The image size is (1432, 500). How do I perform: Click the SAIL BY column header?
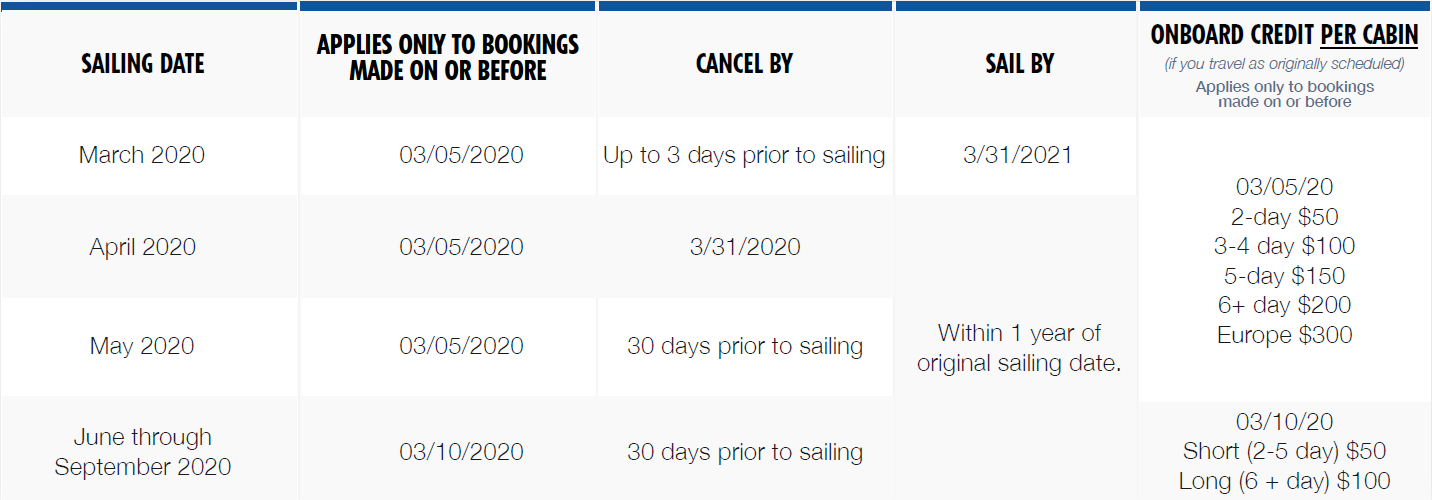point(1018,64)
